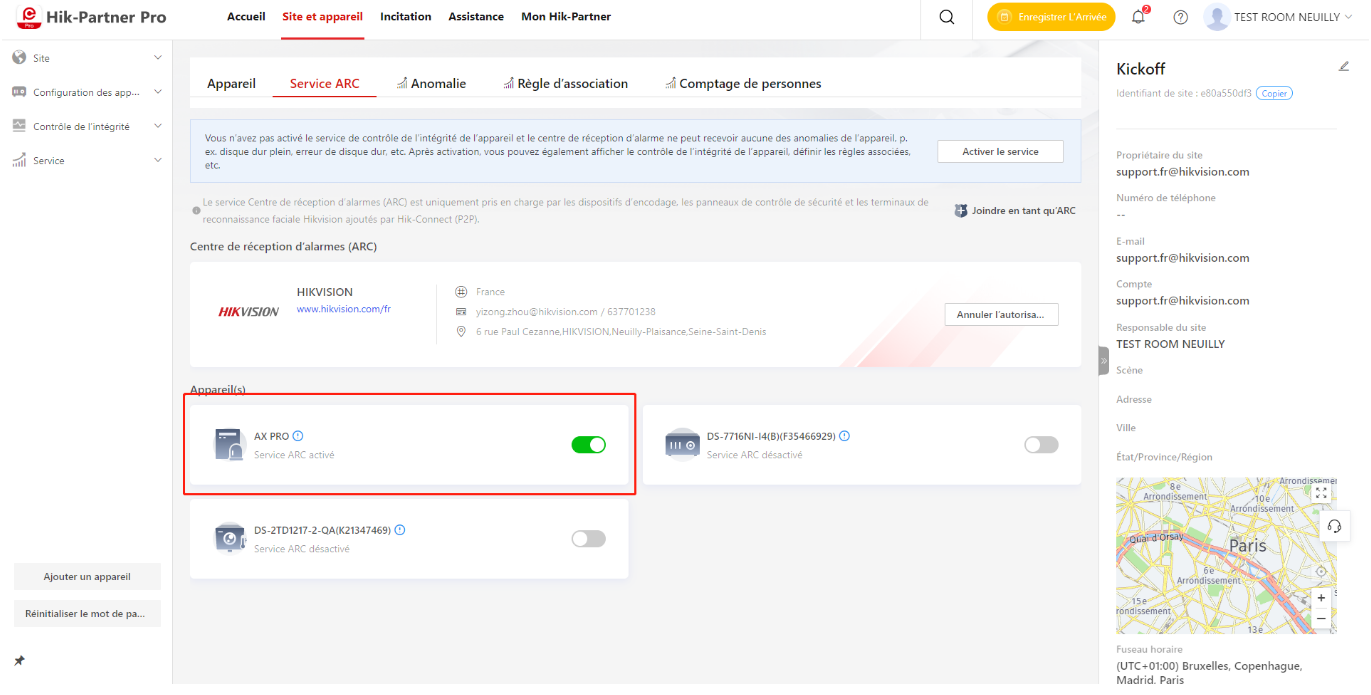Click the Configuration des appareils sidebar icon
The image size is (1371, 695).
19,92
